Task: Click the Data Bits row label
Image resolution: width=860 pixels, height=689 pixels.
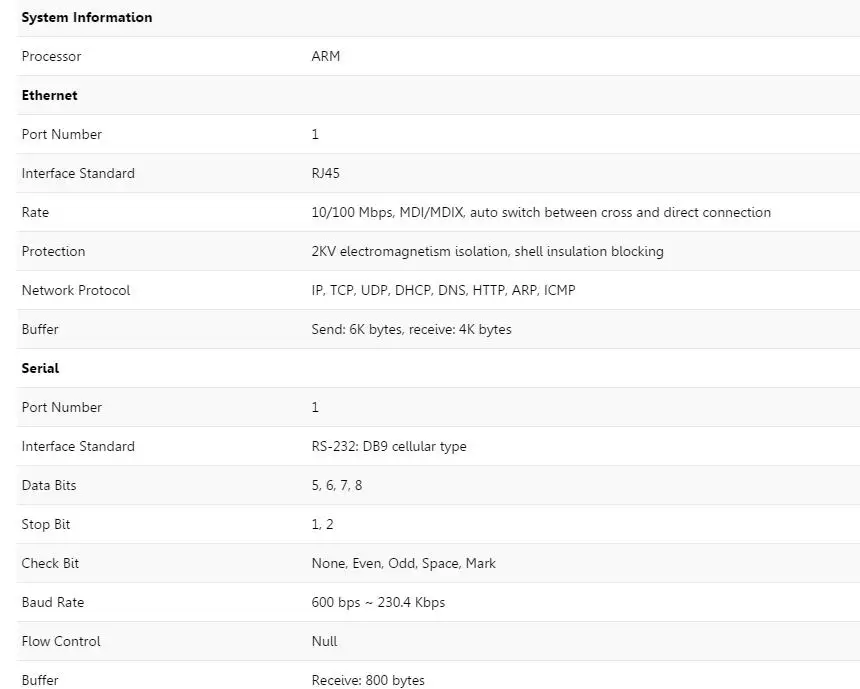Action: pos(49,485)
